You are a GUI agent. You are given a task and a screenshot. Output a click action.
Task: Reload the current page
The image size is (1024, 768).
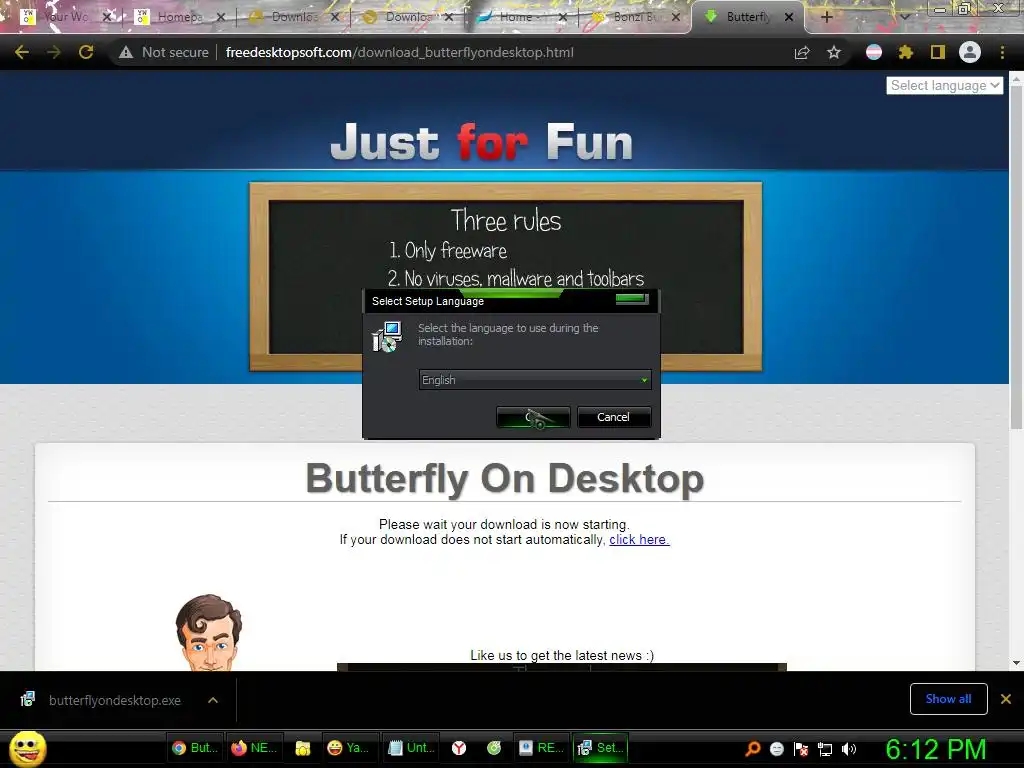point(86,52)
